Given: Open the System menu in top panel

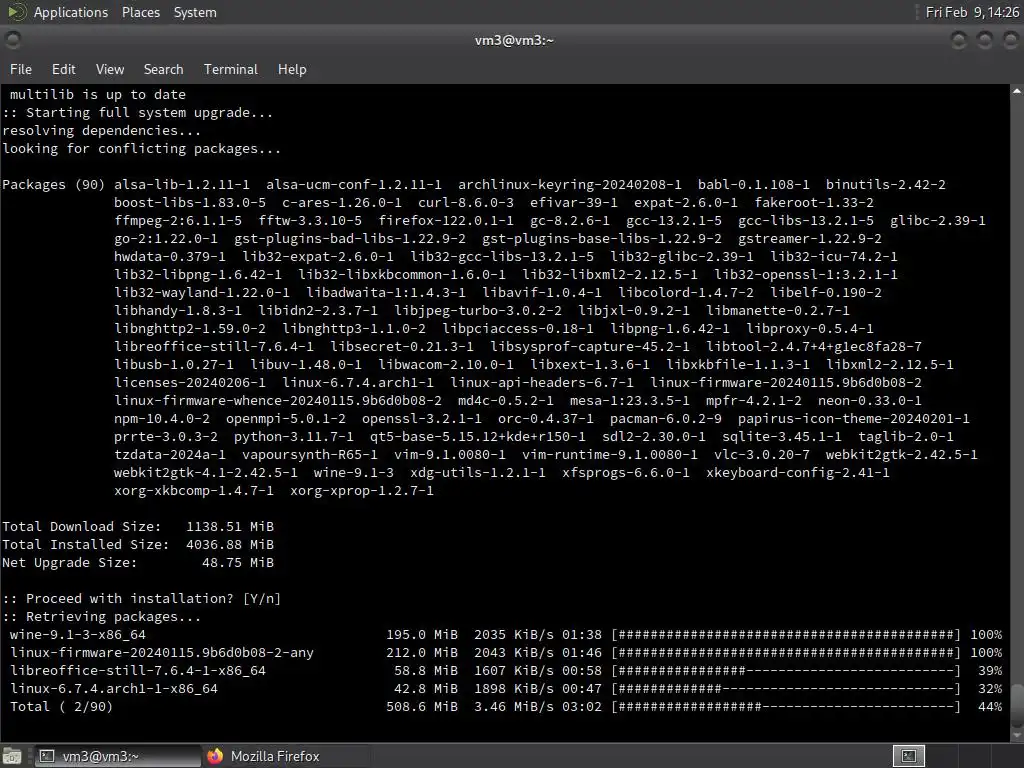Looking at the screenshot, I should click(195, 12).
